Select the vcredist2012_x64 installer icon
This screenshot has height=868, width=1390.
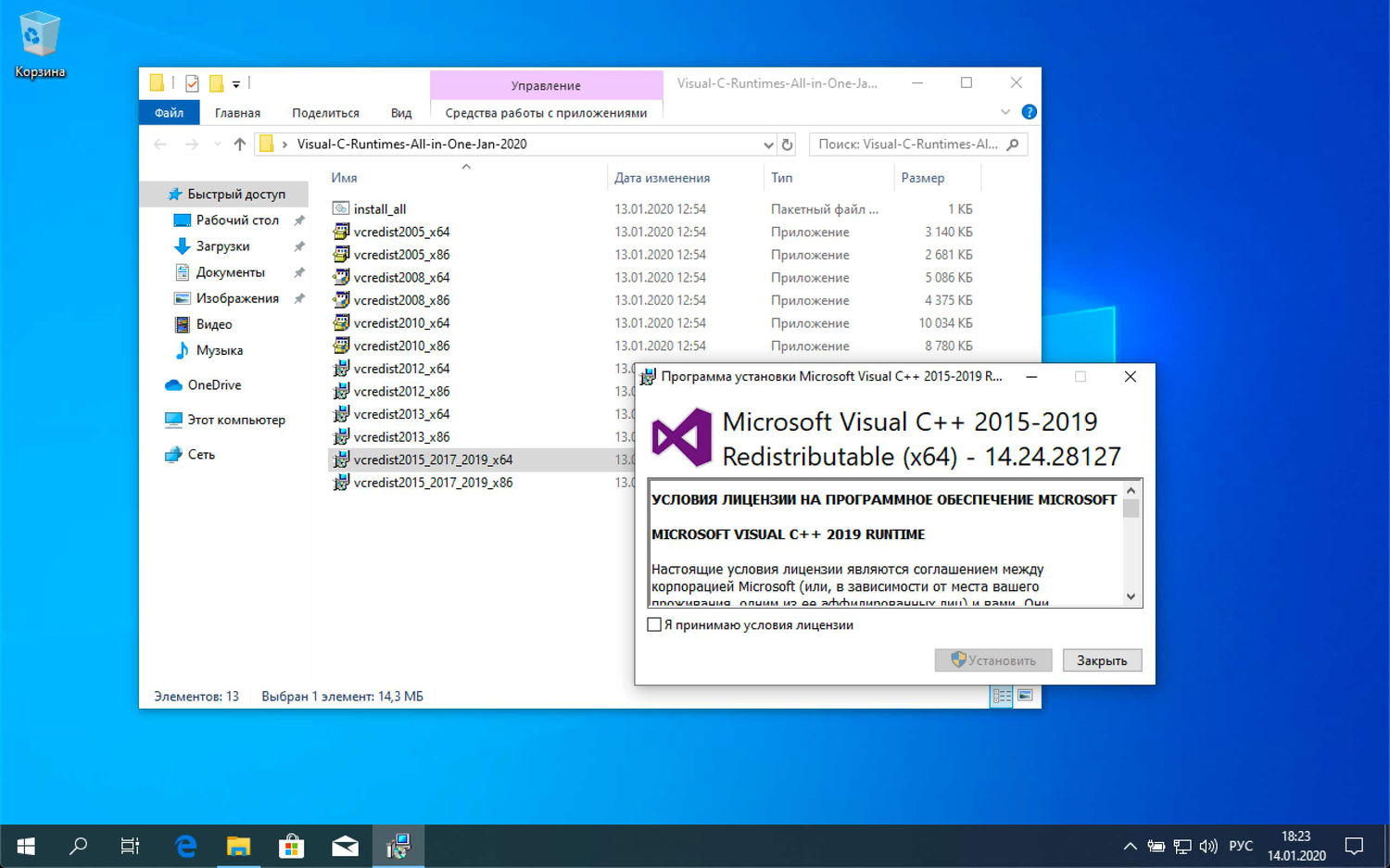pyautogui.click(x=341, y=369)
